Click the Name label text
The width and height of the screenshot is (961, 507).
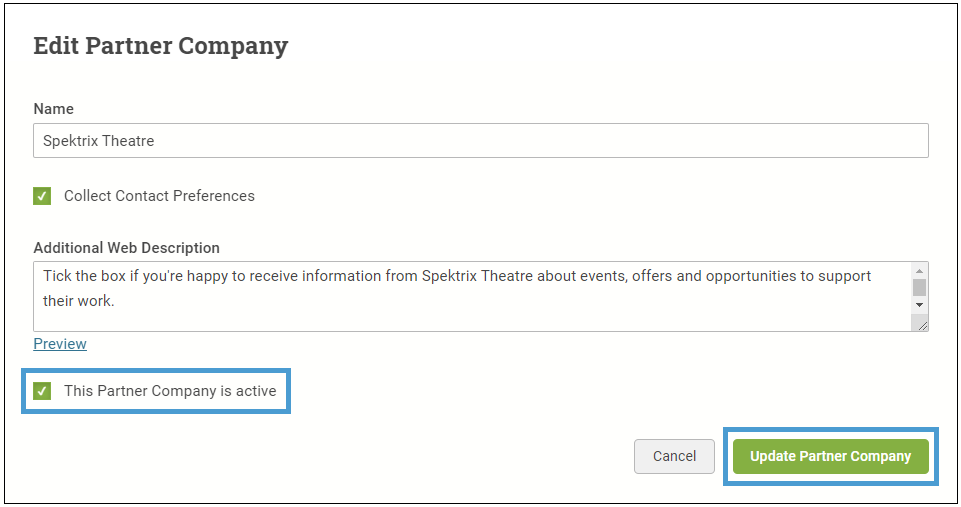(53, 109)
